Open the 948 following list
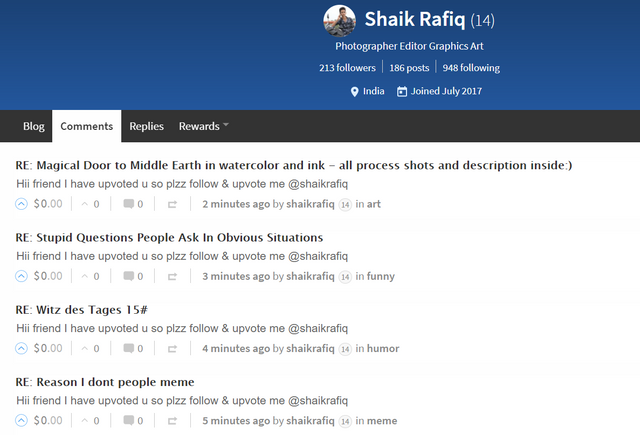 (x=471, y=68)
